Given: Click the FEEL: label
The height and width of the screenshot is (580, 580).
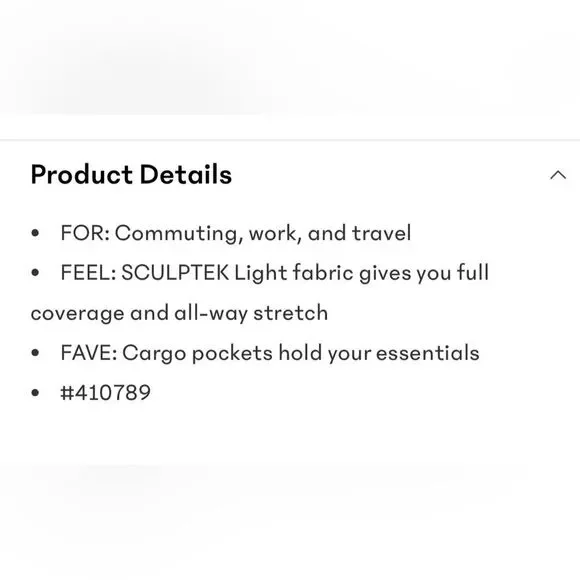Looking at the screenshot, I should [88, 273].
